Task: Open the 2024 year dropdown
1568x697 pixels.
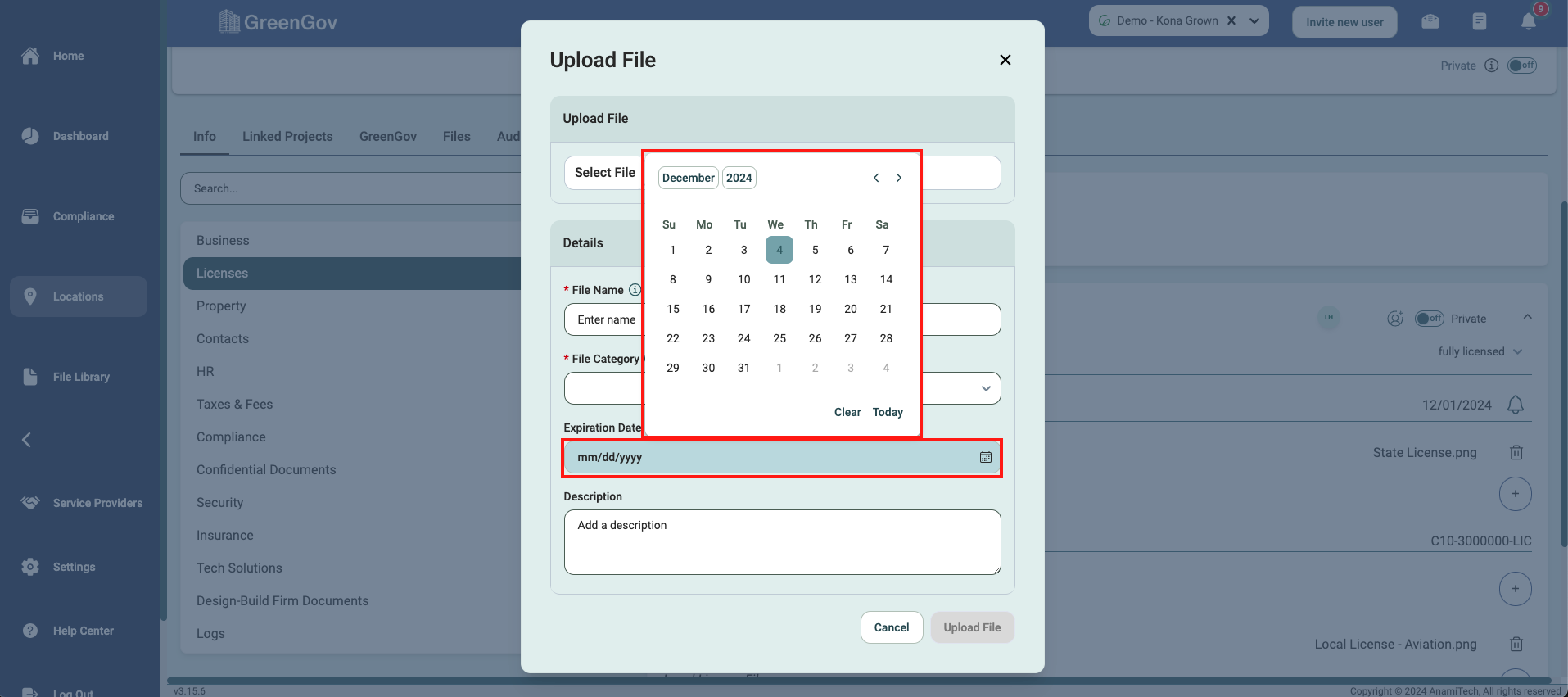Action: pyautogui.click(x=739, y=178)
